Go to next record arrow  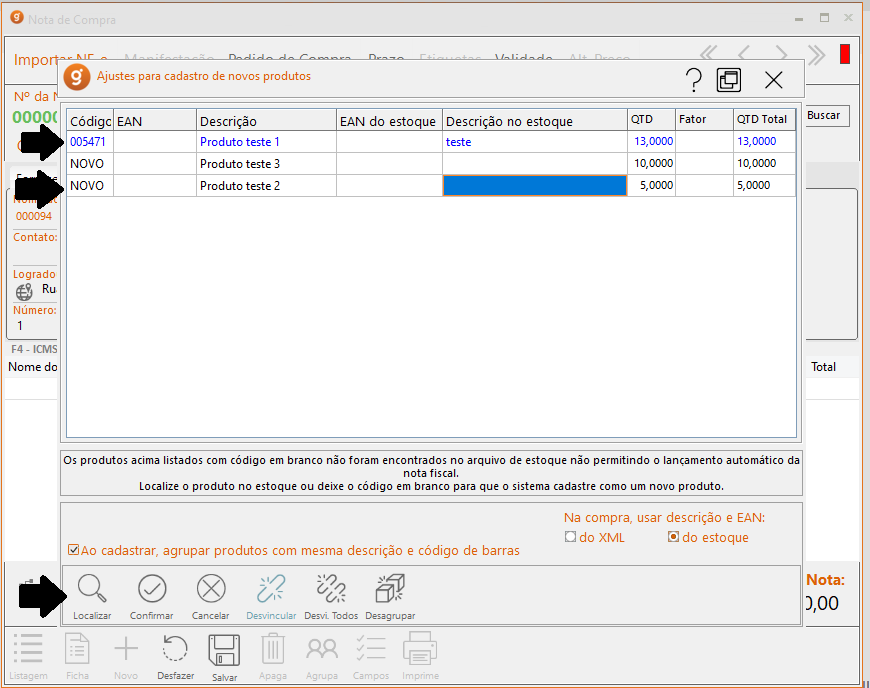781,53
